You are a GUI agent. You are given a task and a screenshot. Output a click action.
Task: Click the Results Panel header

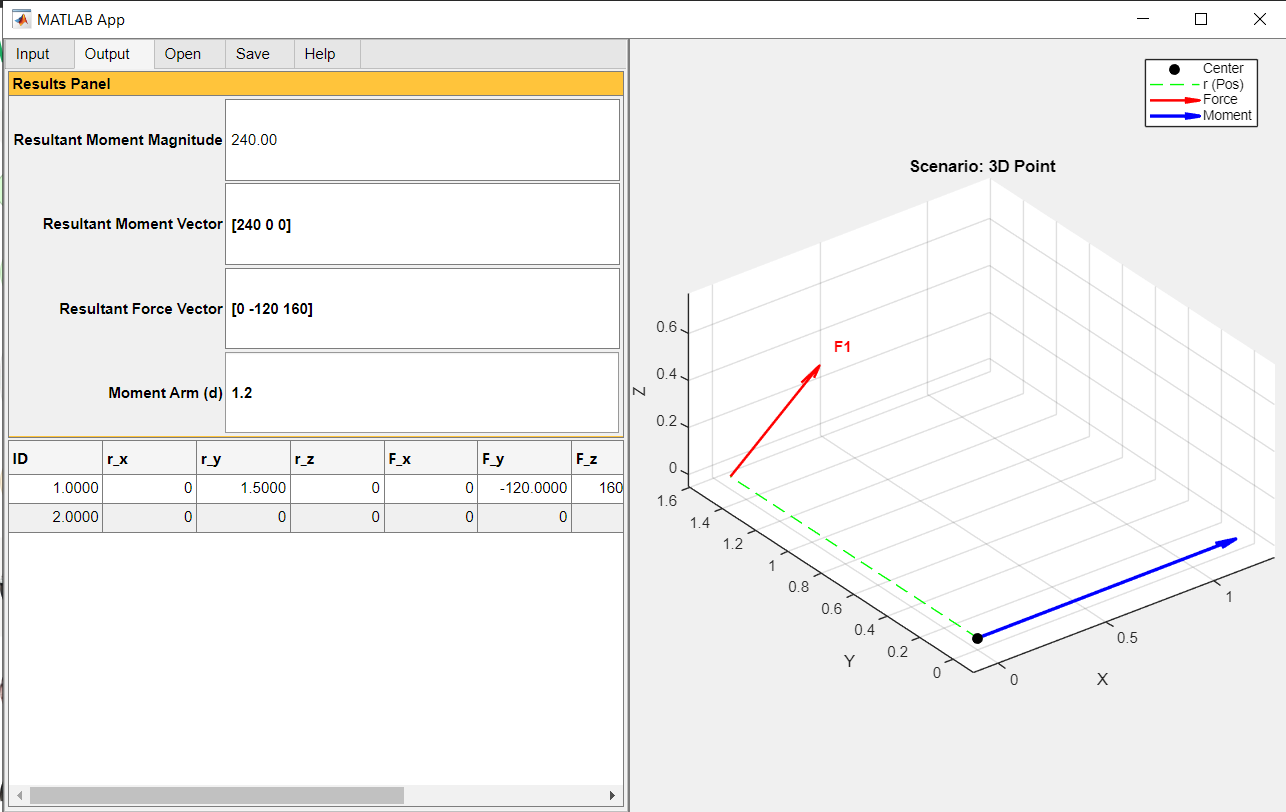coord(316,84)
